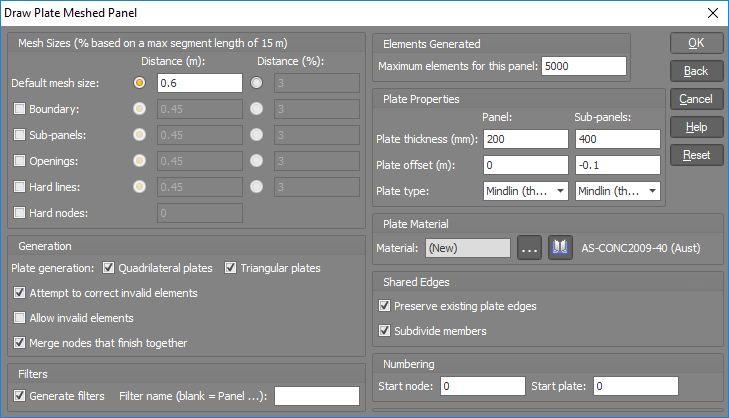This screenshot has height=418, width=729.
Task: Enable the Boundary mesh size checkbox
Action: click(x=20, y=109)
